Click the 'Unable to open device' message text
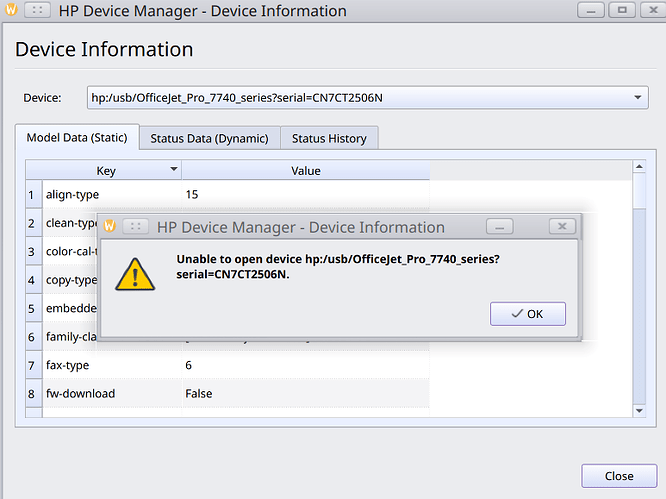666x499 pixels. [x=338, y=267]
